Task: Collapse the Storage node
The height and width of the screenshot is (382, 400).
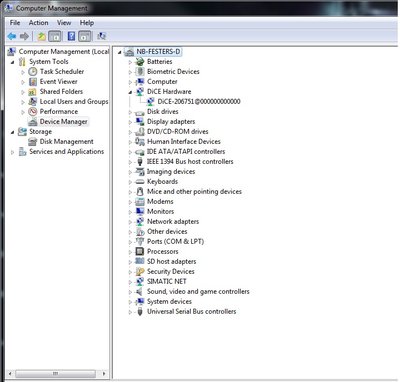Action: pyautogui.click(x=13, y=132)
